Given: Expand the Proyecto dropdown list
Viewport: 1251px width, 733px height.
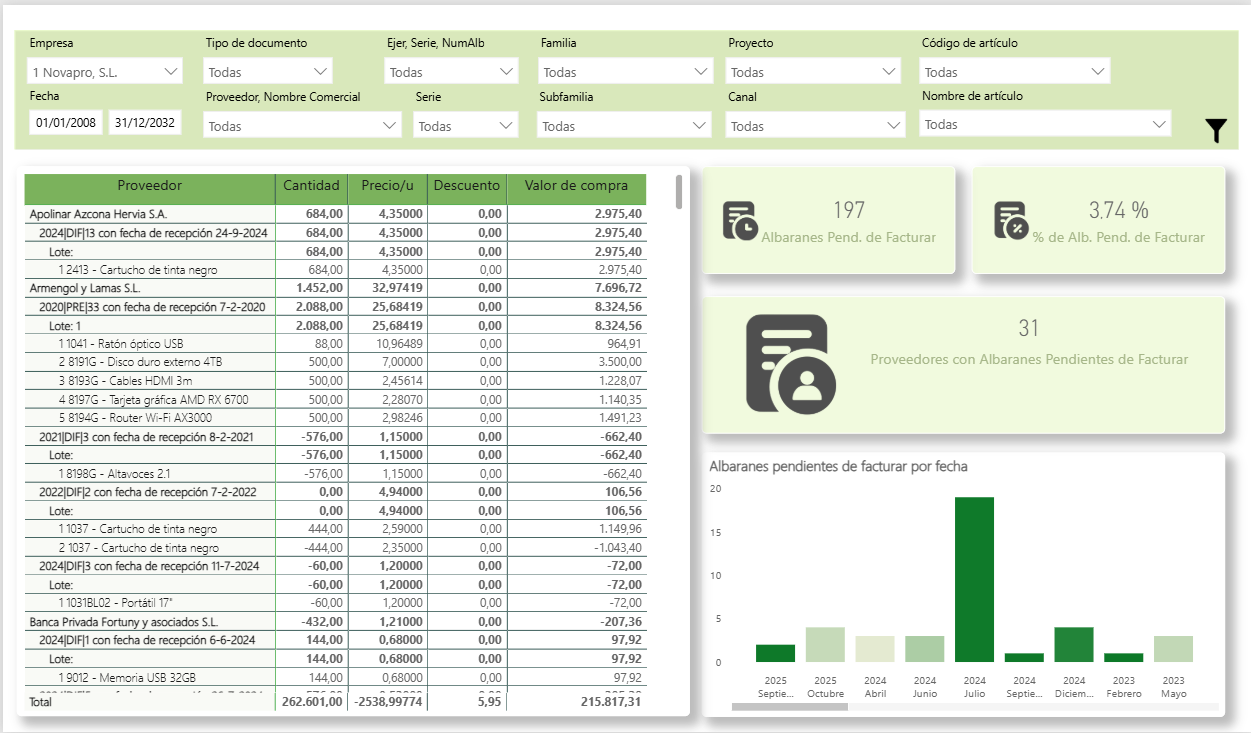Looking at the screenshot, I should pyautogui.click(x=813, y=72).
